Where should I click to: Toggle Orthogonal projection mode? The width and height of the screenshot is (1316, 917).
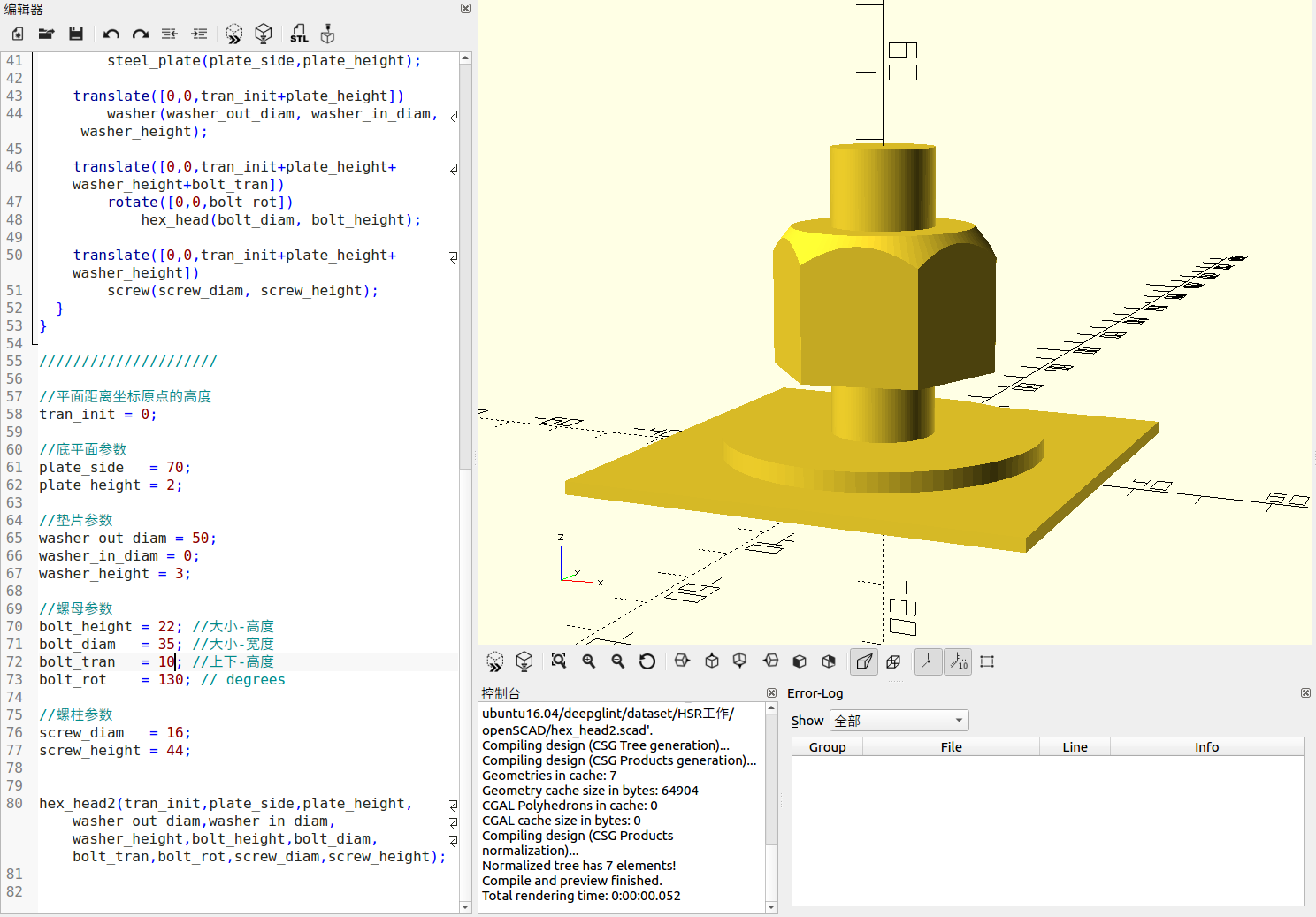893,661
